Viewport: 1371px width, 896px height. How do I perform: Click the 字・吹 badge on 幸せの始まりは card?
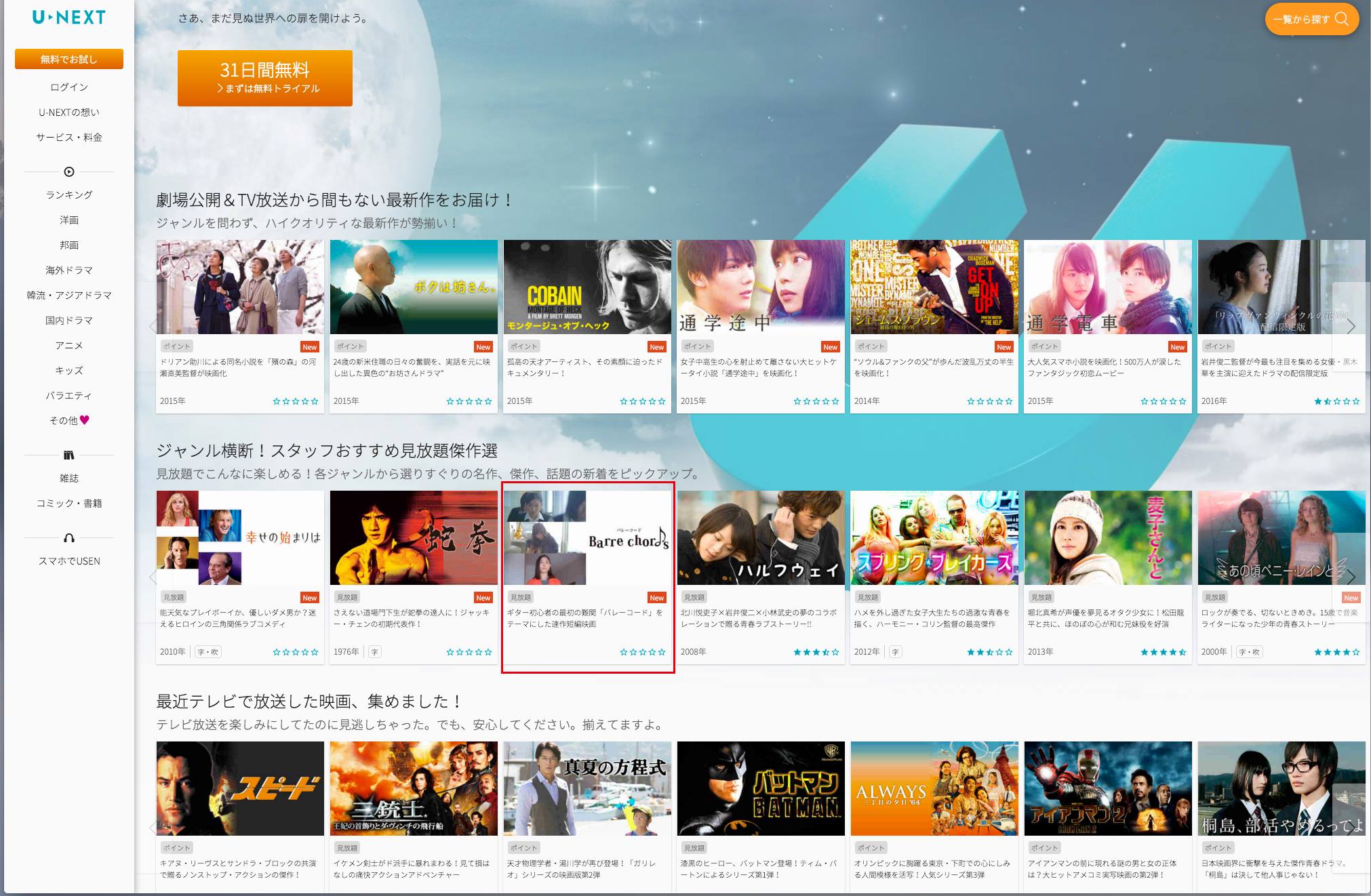click(x=208, y=652)
